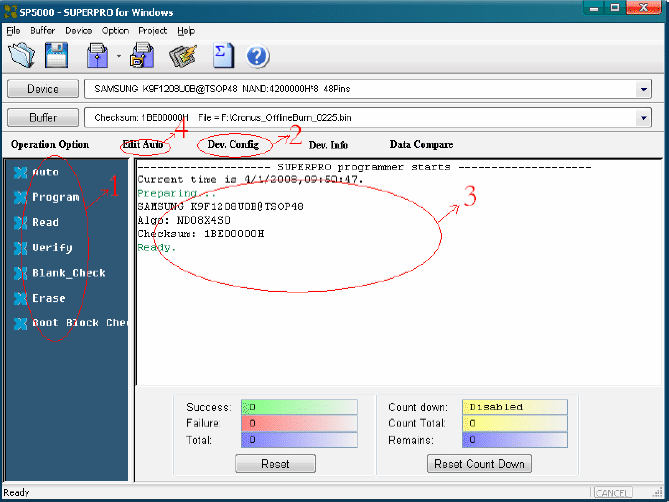Viewport: 669px width, 502px height.
Task: Click the chip editing toolbar icon
Action: 183,56
